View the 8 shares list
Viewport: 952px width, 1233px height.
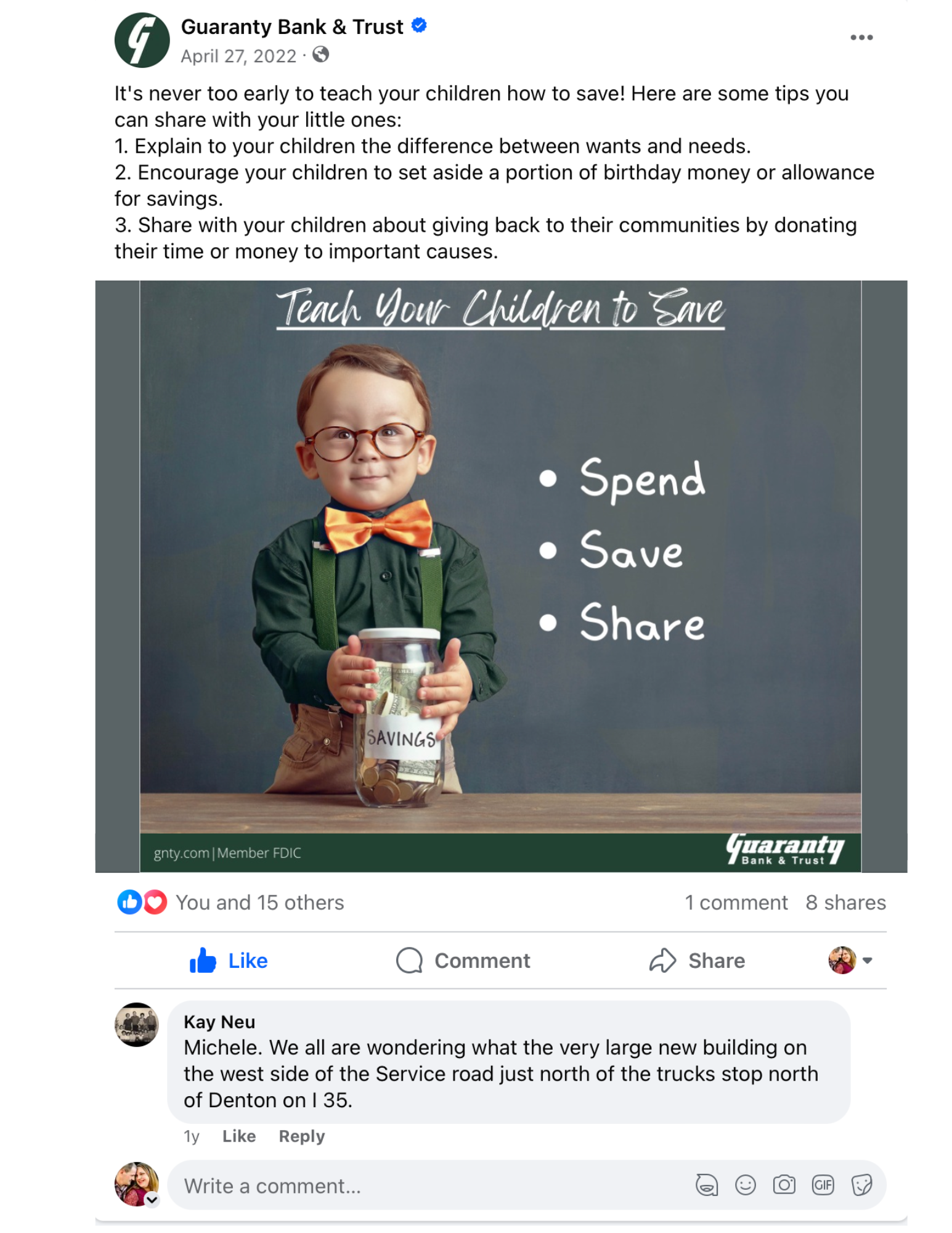point(845,903)
